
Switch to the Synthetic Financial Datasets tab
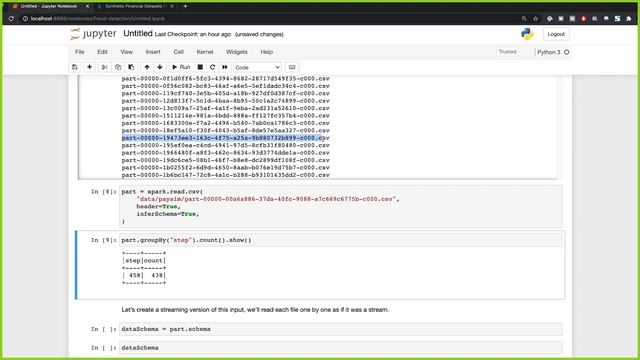[135, 6]
